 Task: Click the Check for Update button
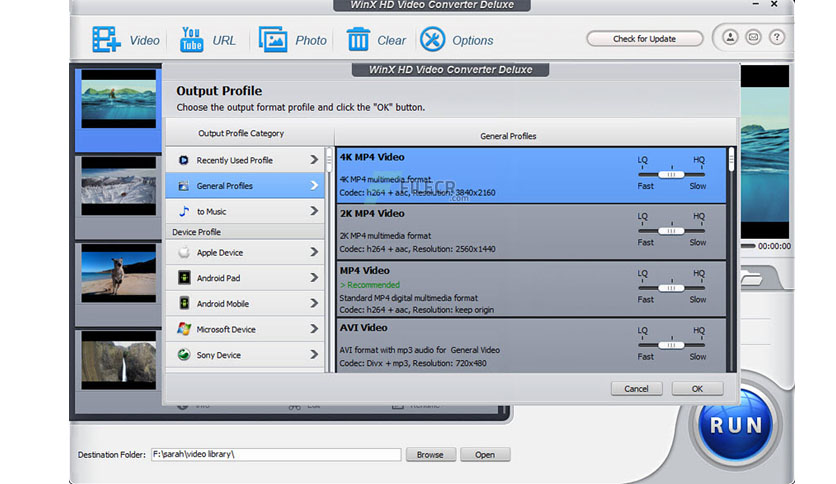[x=645, y=38]
